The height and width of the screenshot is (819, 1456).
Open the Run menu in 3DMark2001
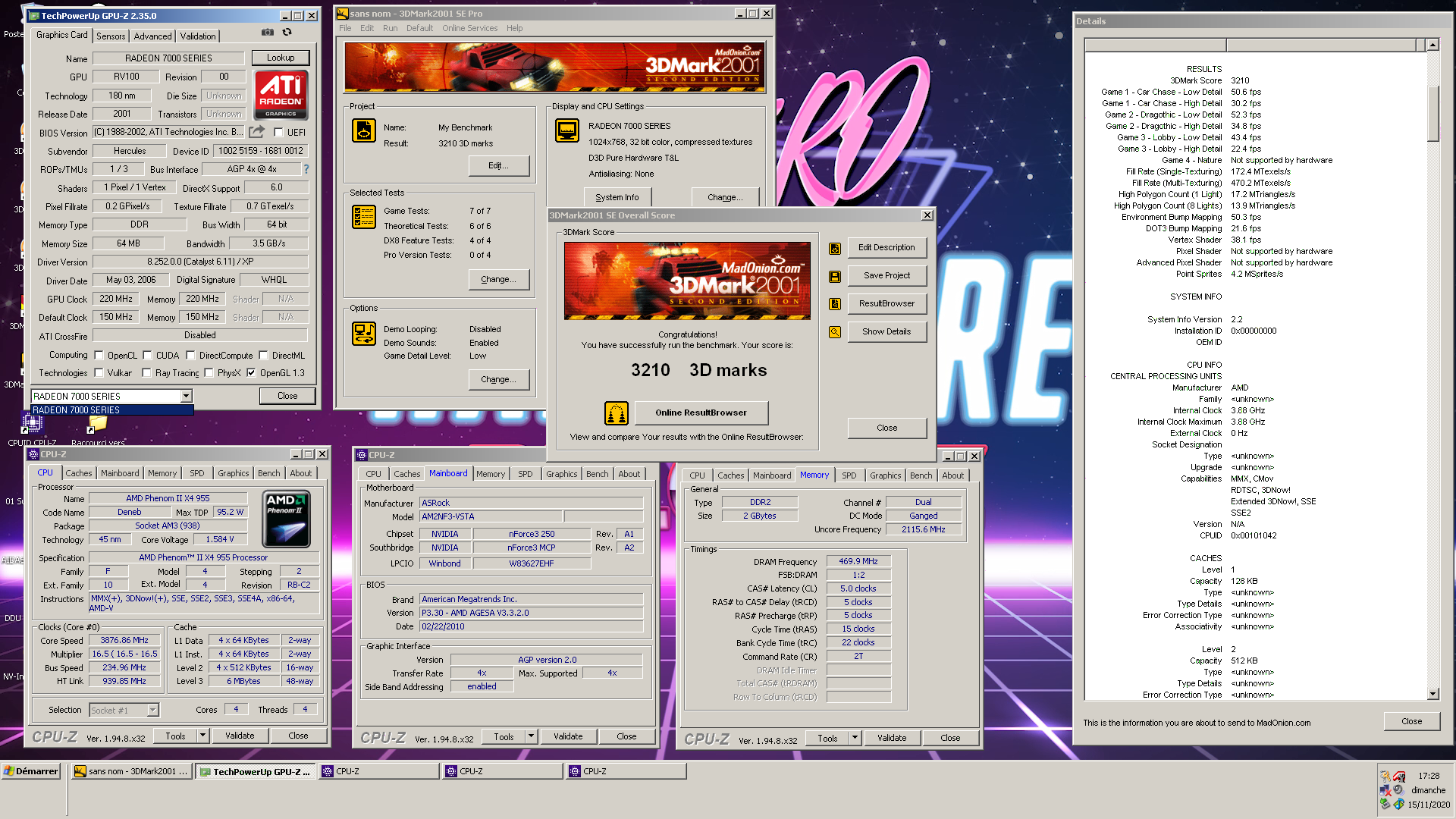(x=390, y=28)
